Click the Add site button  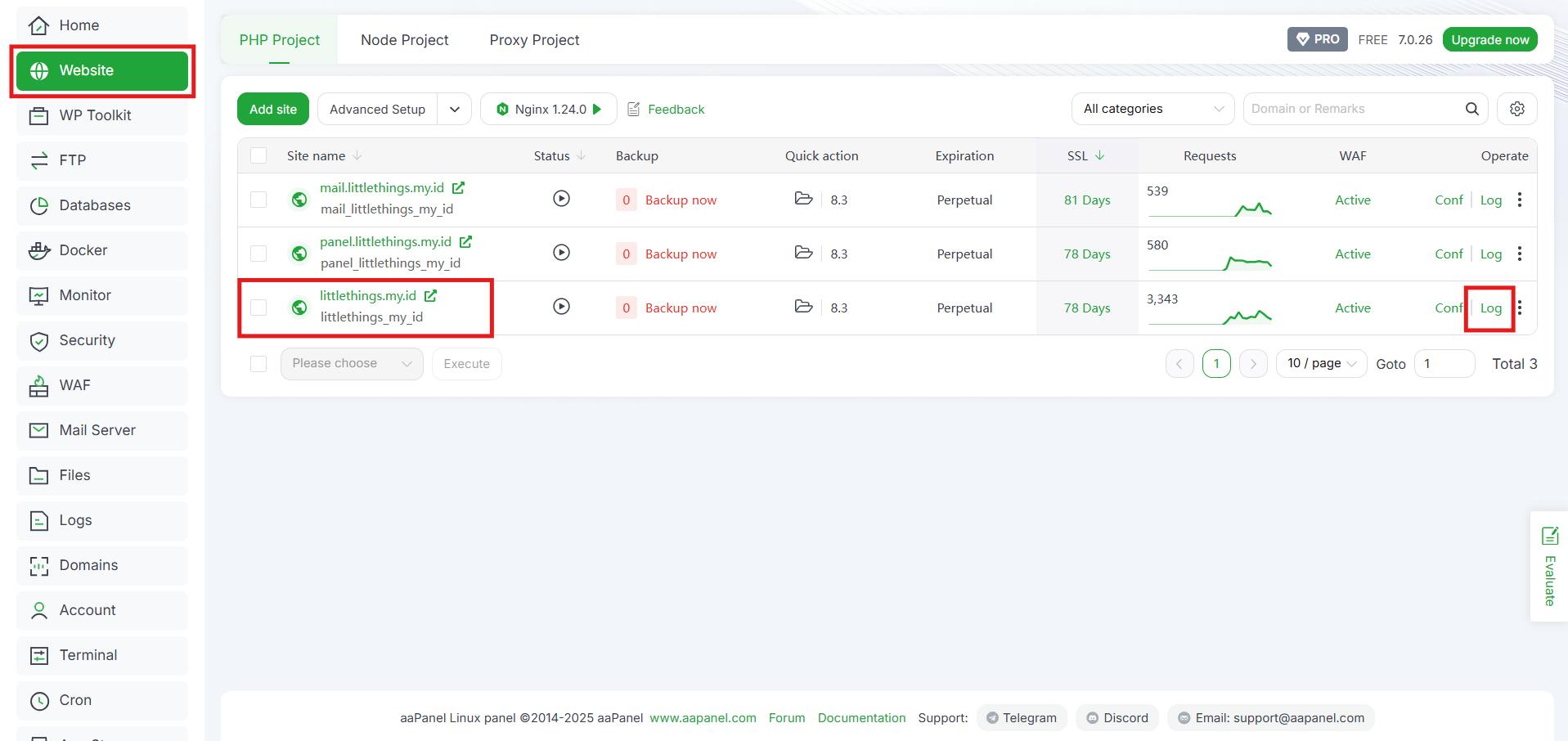click(x=273, y=109)
